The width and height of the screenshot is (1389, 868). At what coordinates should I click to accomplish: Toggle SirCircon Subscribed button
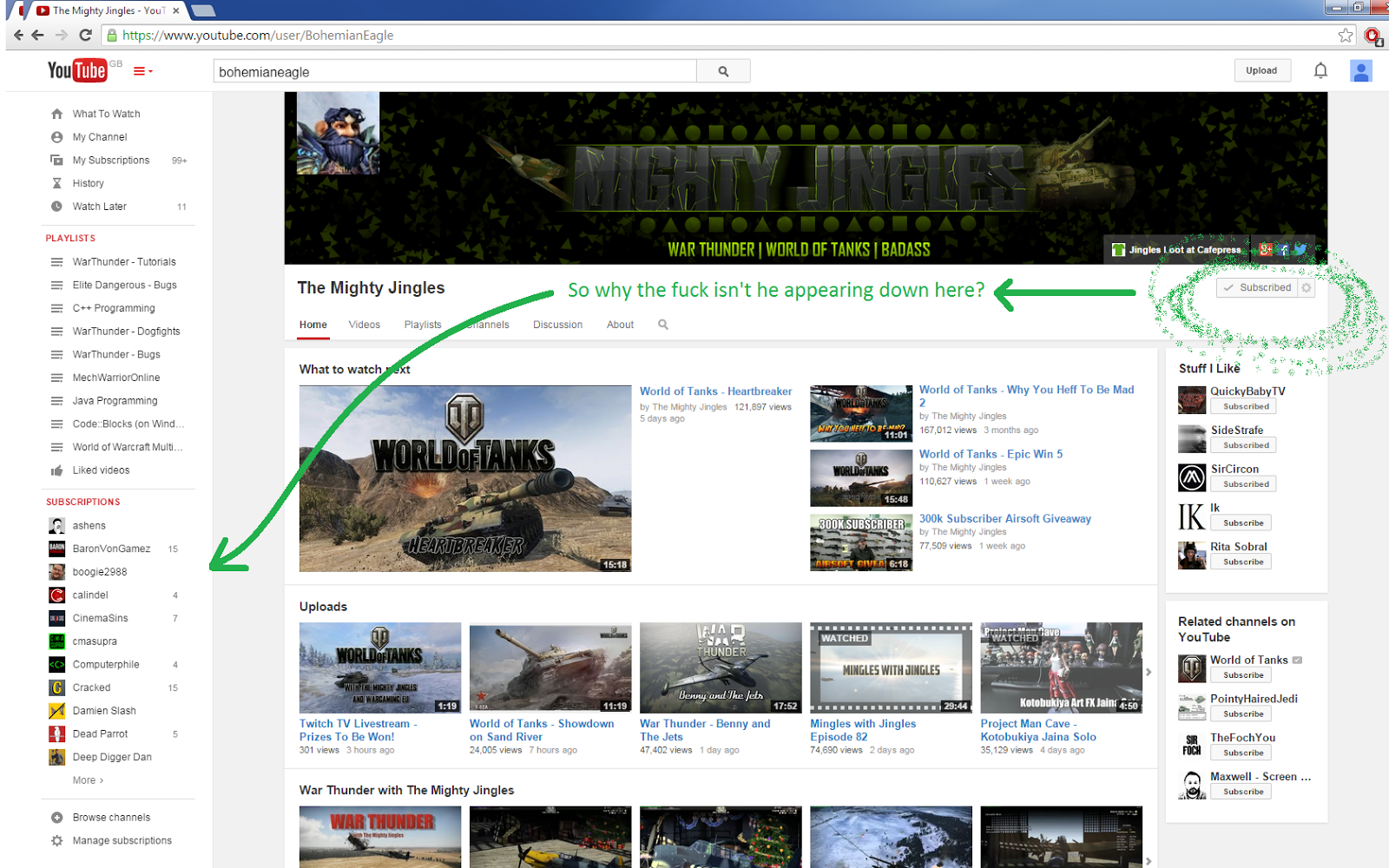(1246, 484)
